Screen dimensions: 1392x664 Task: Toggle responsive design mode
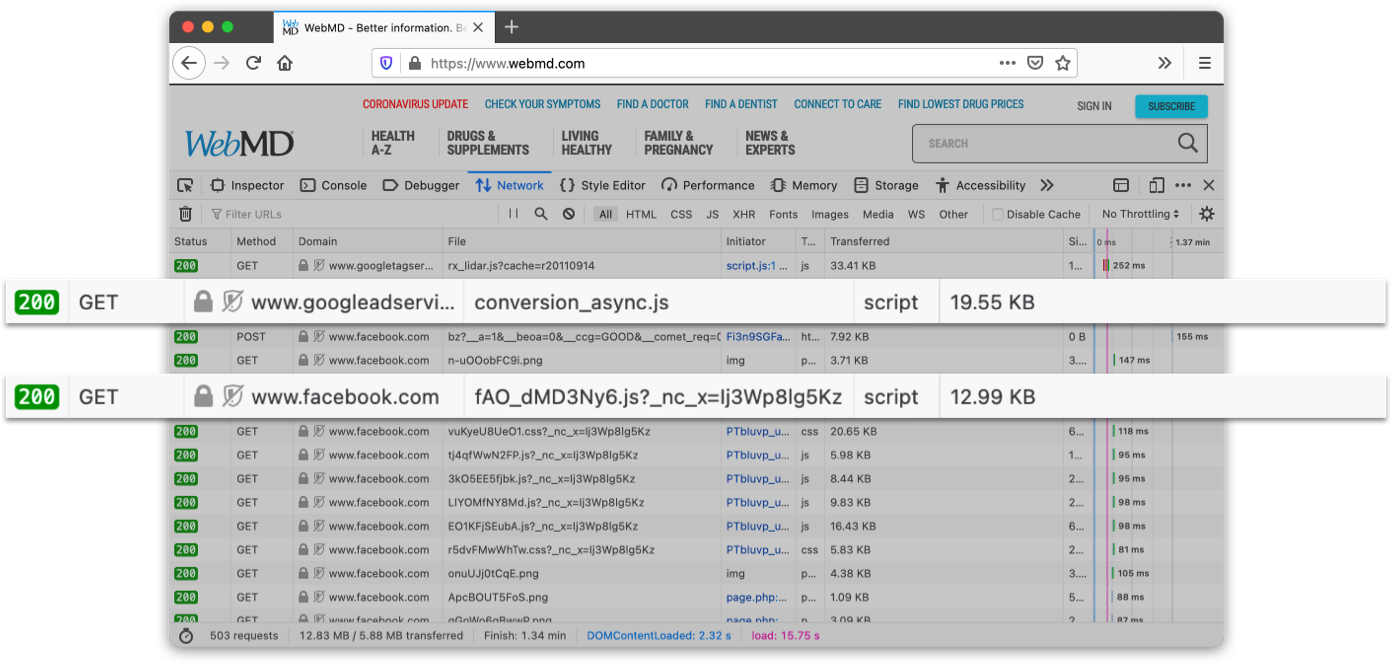pyautogui.click(x=1156, y=185)
